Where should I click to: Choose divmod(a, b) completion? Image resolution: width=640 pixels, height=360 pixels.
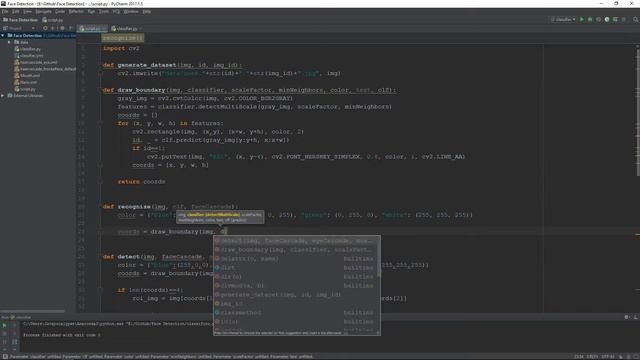(x=297, y=286)
